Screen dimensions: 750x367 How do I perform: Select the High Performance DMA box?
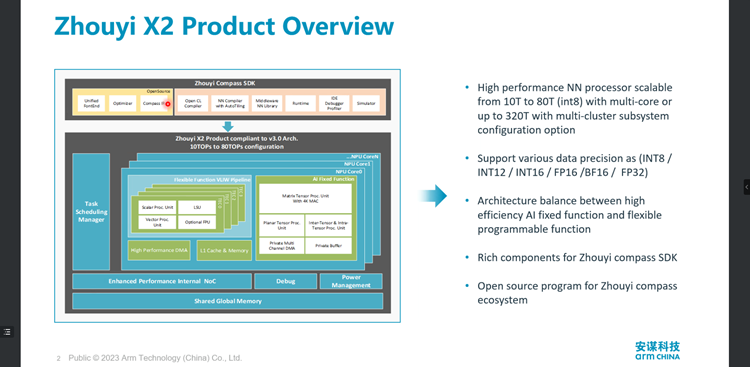click(159, 250)
